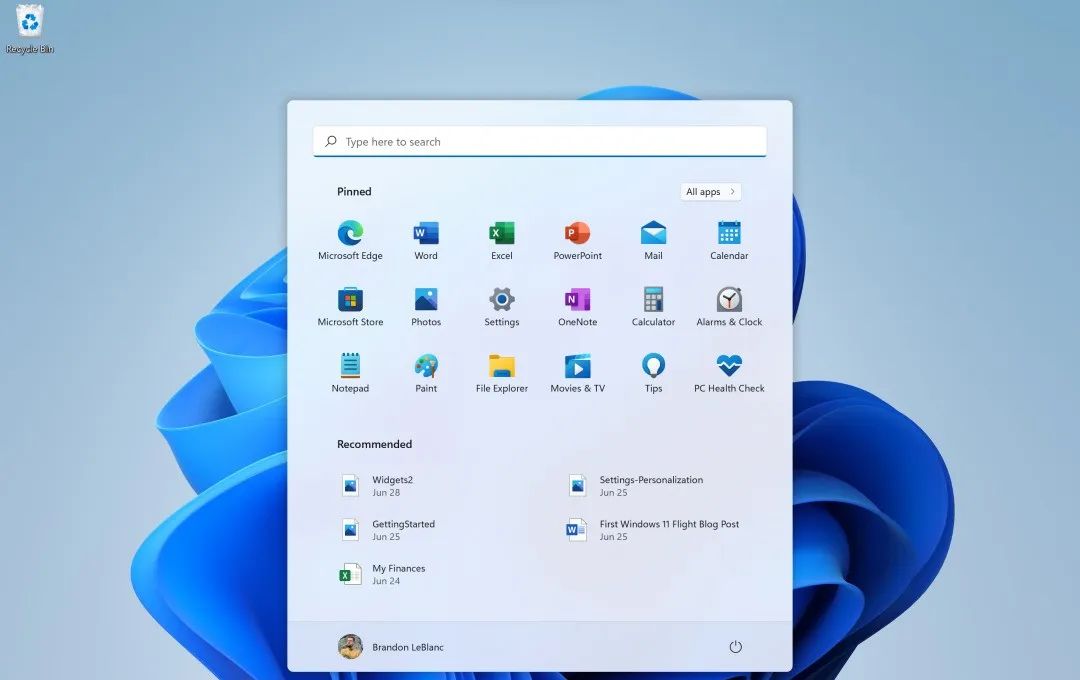Screen dimensions: 1080x680
Task: Open First Windows 11 Flight Blog Post
Action: coord(648,529)
